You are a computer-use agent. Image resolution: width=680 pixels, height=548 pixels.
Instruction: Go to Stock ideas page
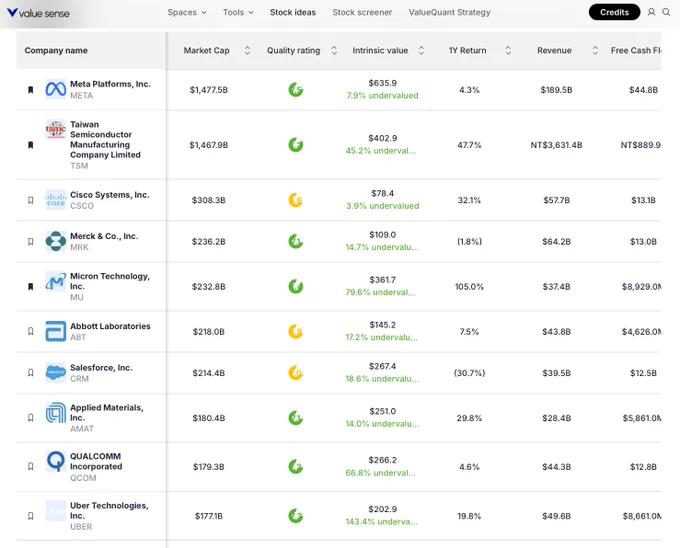(293, 13)
